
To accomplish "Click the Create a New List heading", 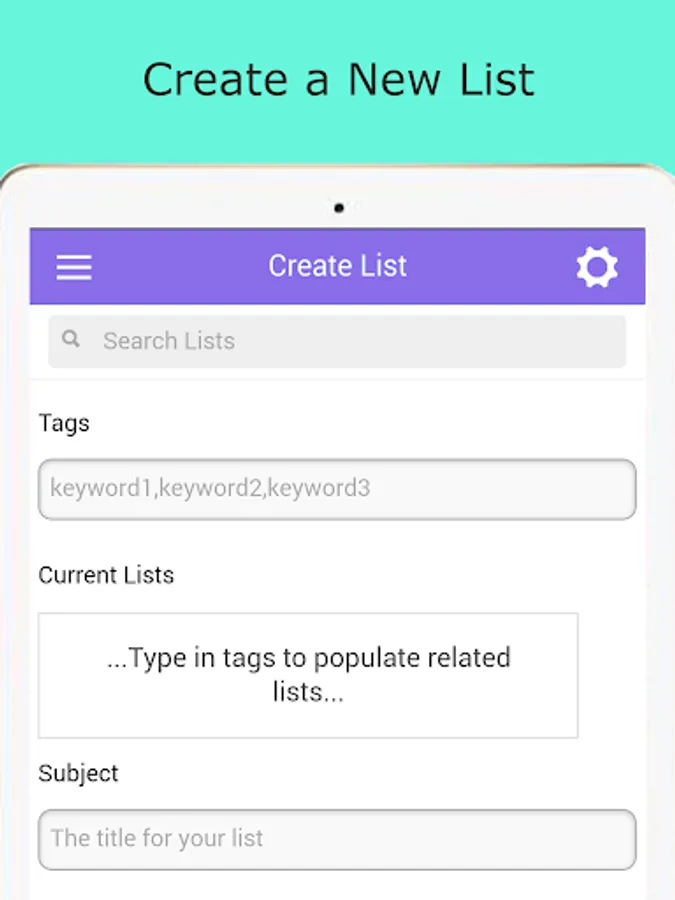I will 338,80.
